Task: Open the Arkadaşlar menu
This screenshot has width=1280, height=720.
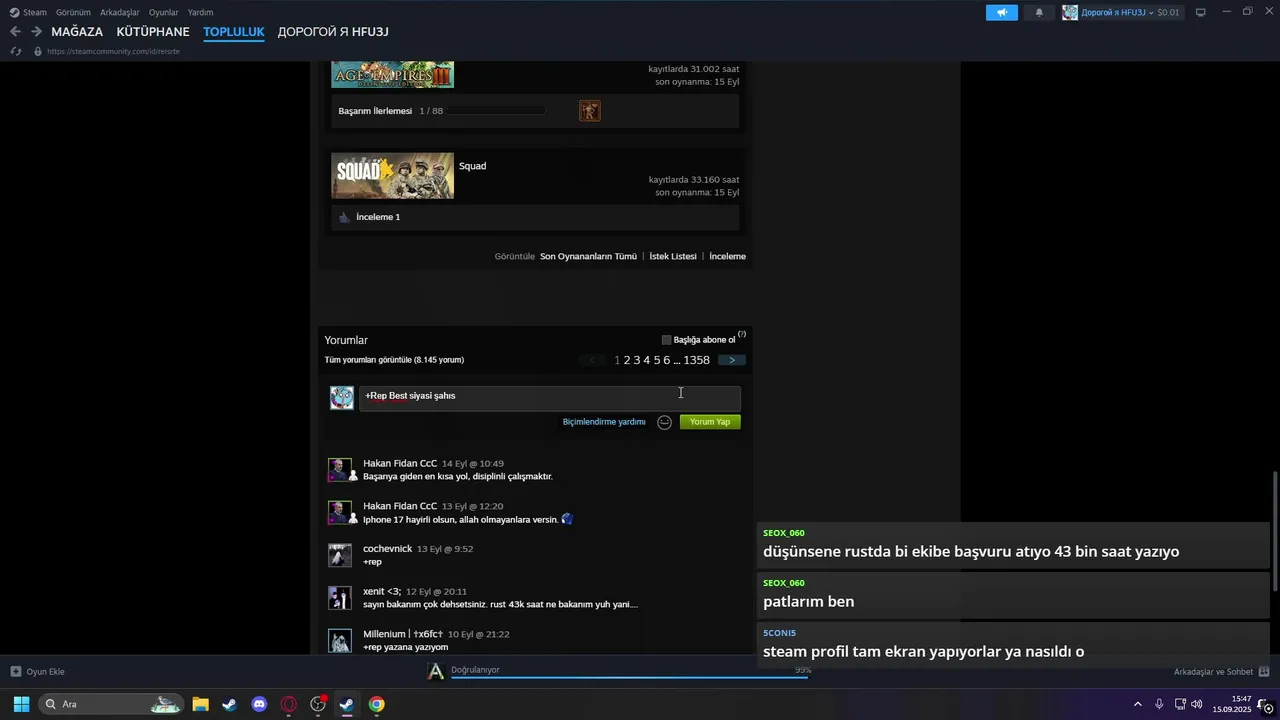Action: tap(120, 12)
